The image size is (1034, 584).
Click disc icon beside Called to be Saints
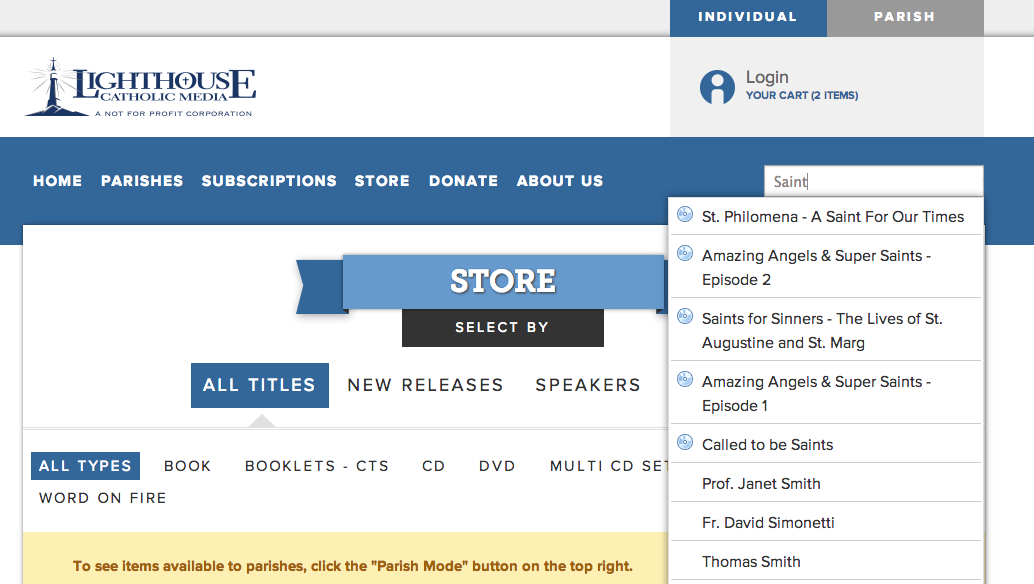point(685,442)
